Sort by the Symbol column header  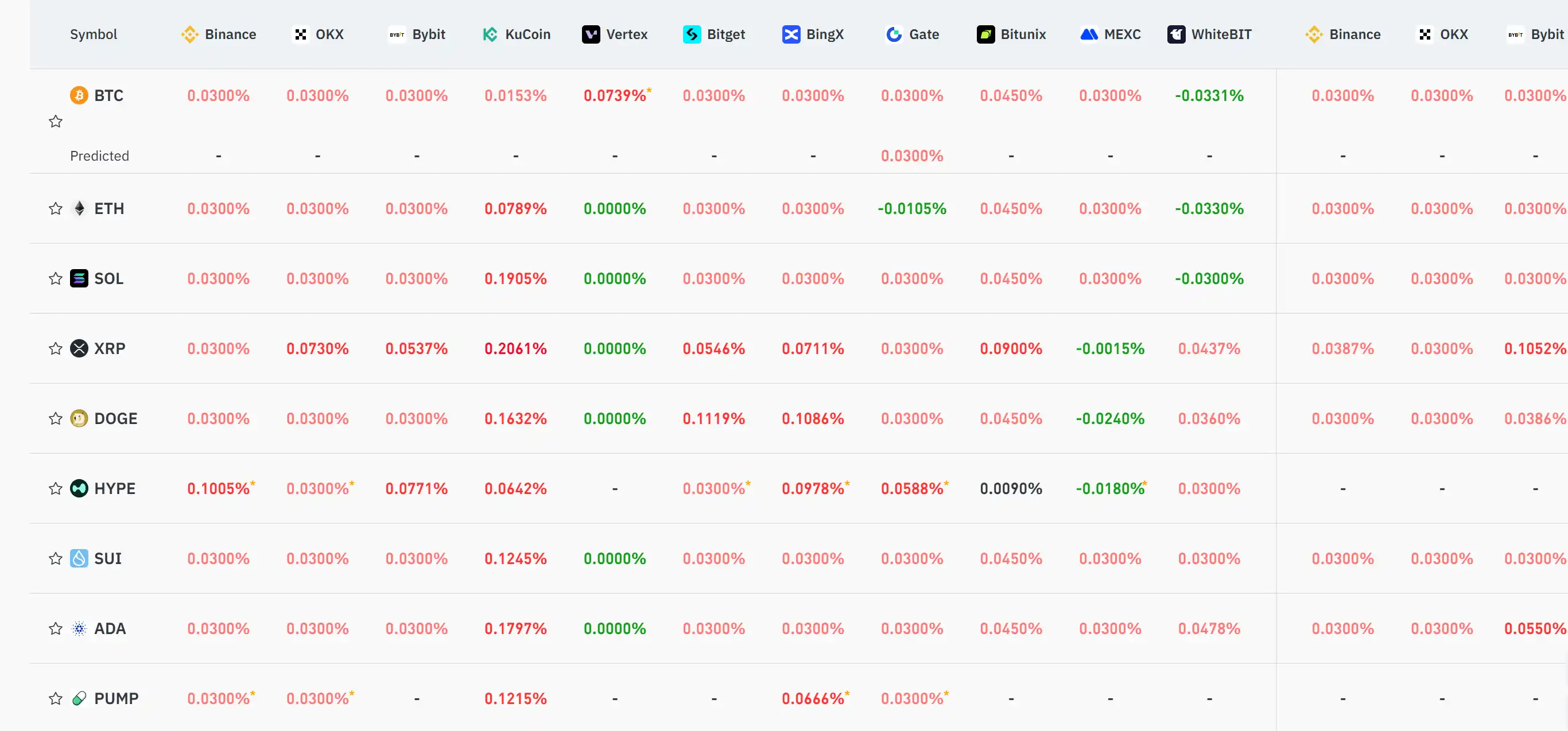(x=93, y=34)
